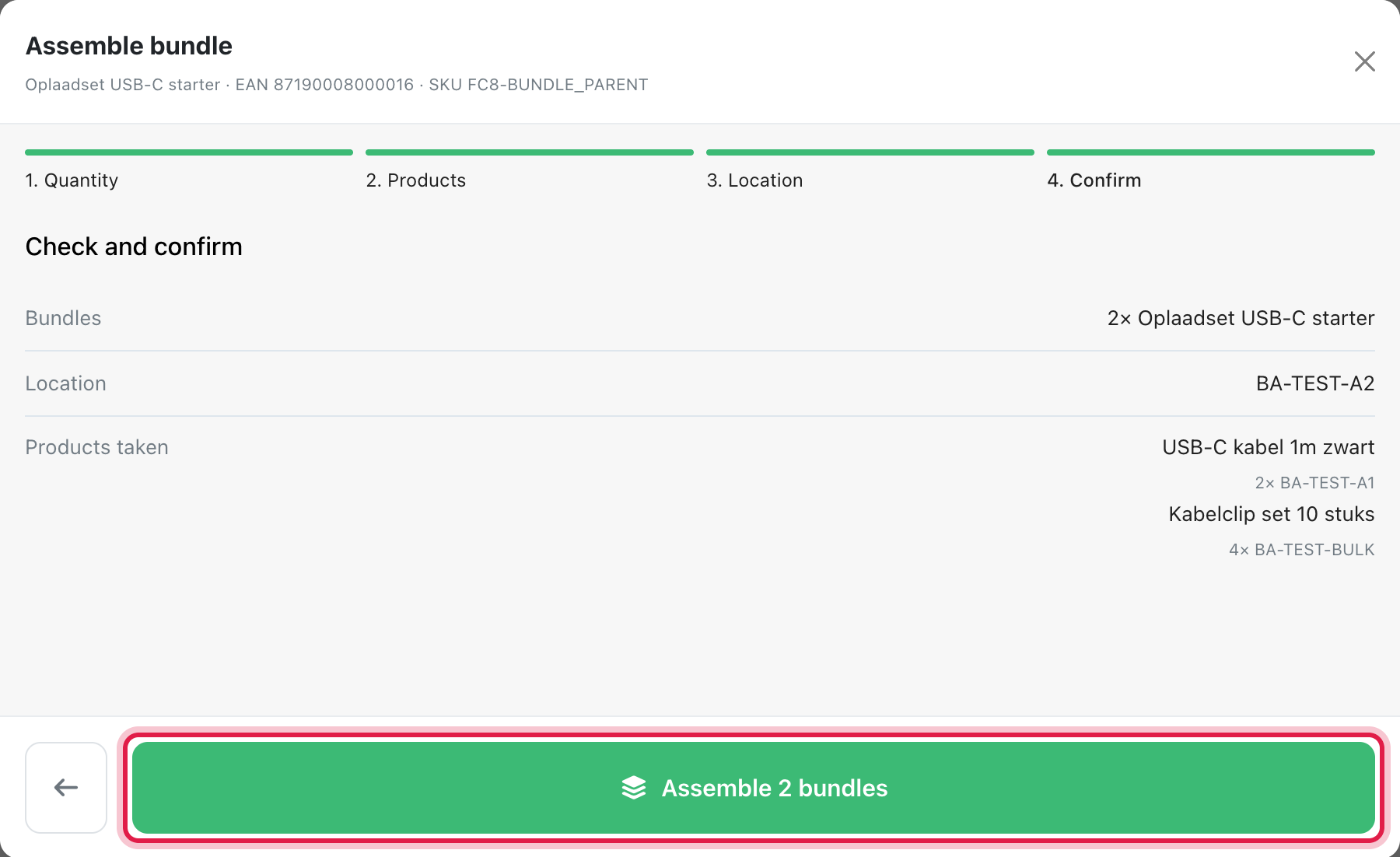
Task: Click the 'Bundles' row label
Action: pos(63,318)
